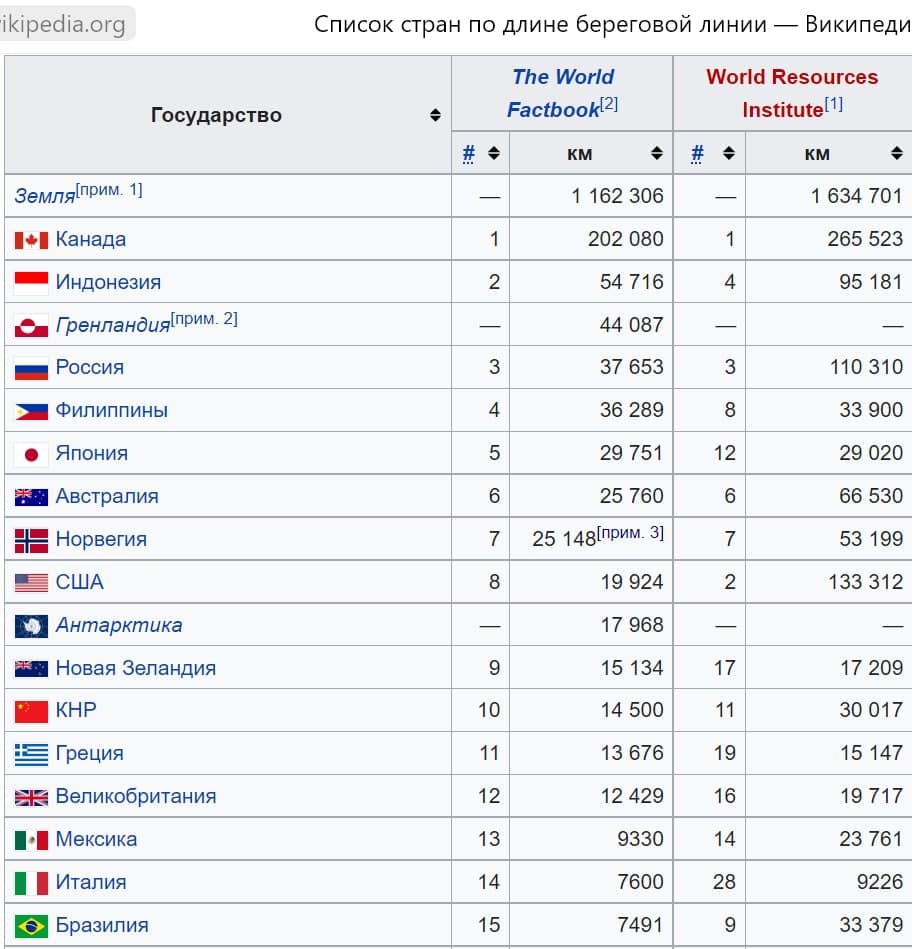The image size is (912, 949).
Task: Open the Новая Зеландия article link
Action: click(135, 668)
